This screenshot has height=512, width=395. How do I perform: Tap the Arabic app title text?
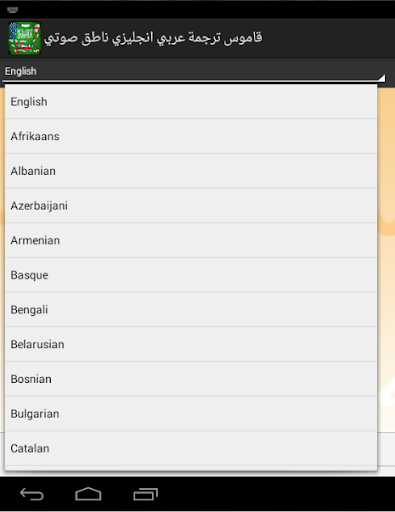click(153, 38)
